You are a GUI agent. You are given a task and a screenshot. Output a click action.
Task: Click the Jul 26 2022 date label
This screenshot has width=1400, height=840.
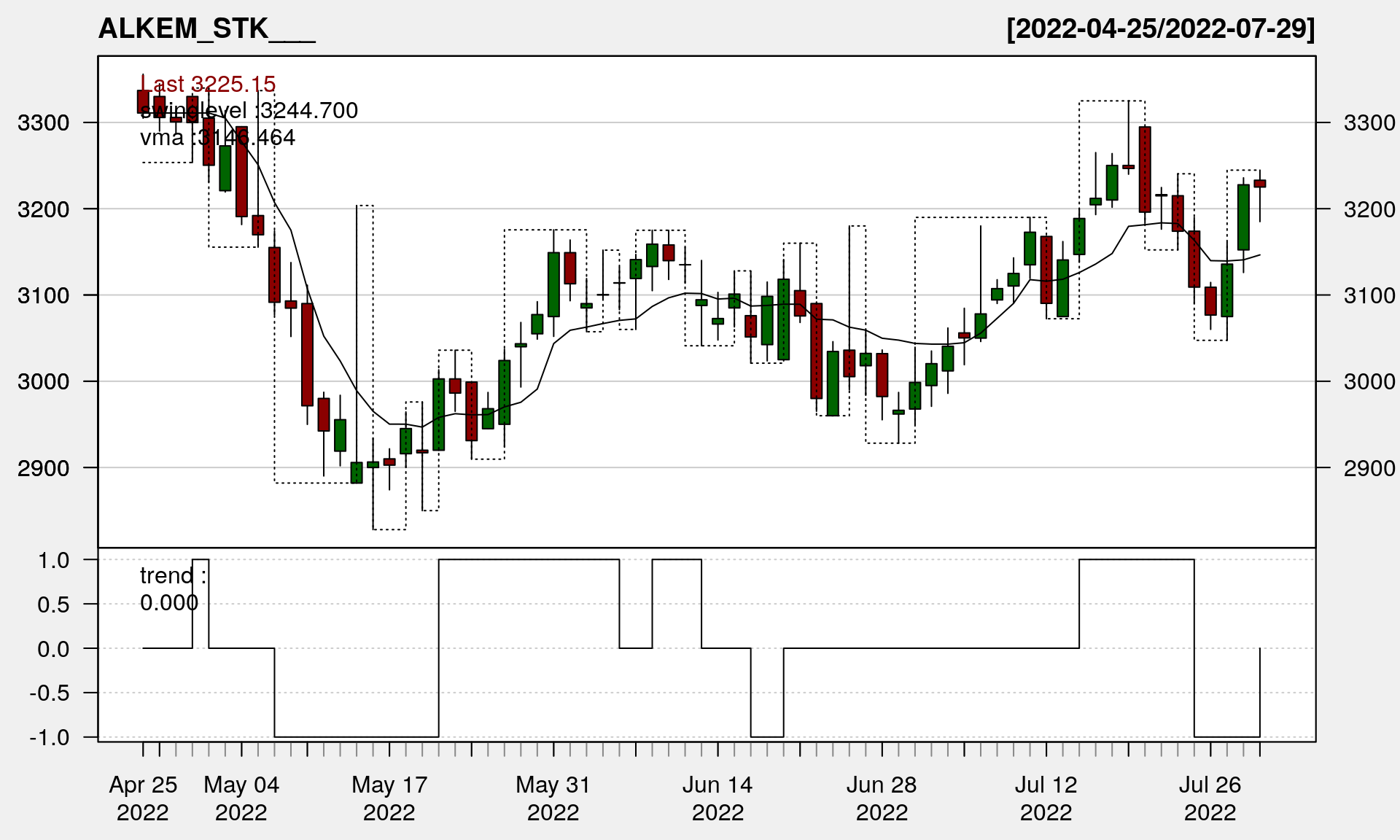pyautogui.click(x=1210, y=798)
